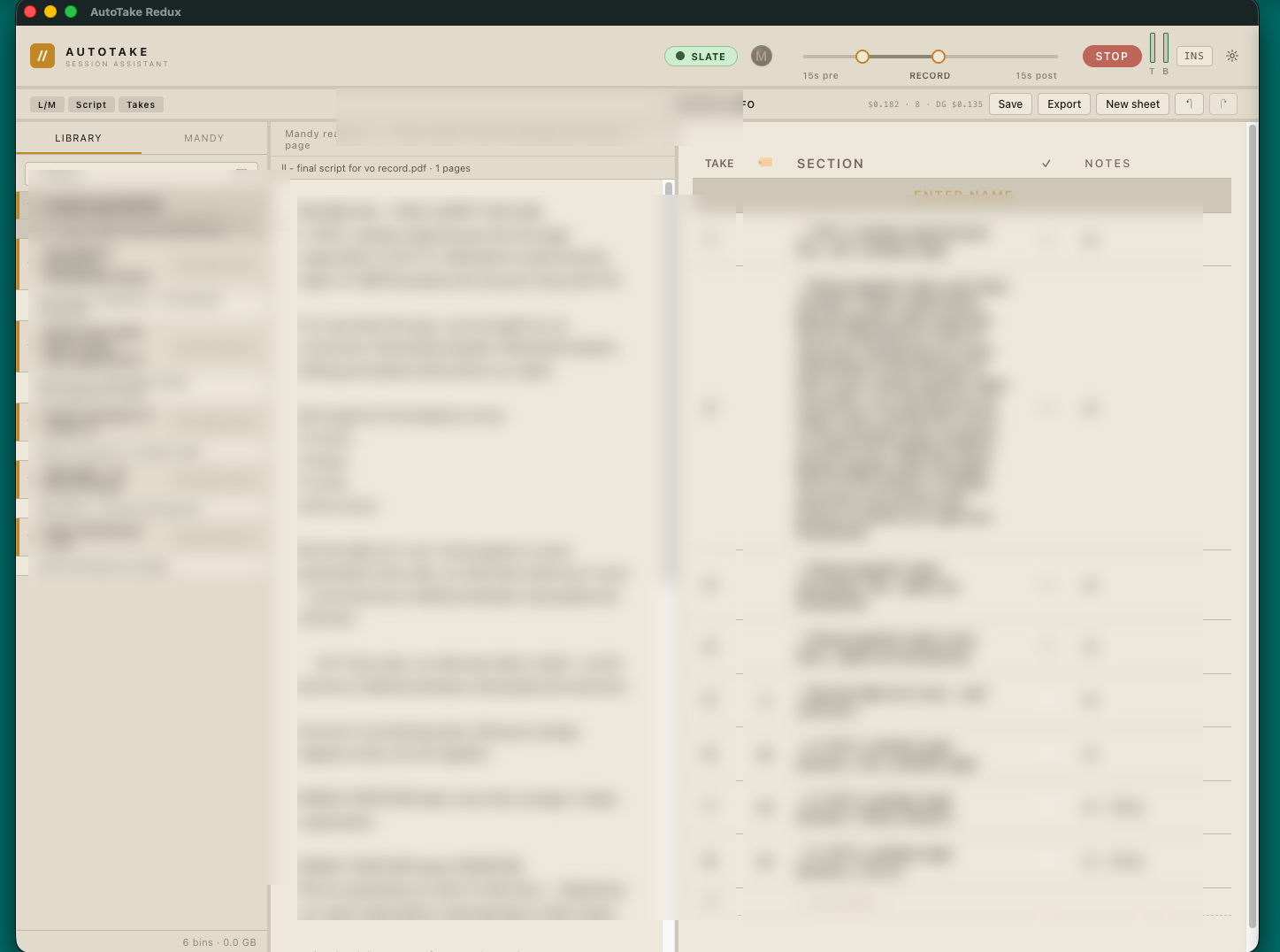Switch to the MANDY tab
1280x952 pixels.
(204, 138)
